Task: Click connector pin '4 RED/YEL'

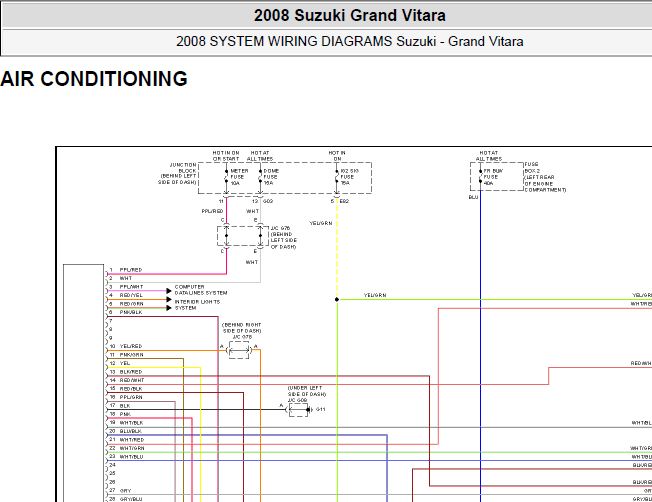Action: 126,295
